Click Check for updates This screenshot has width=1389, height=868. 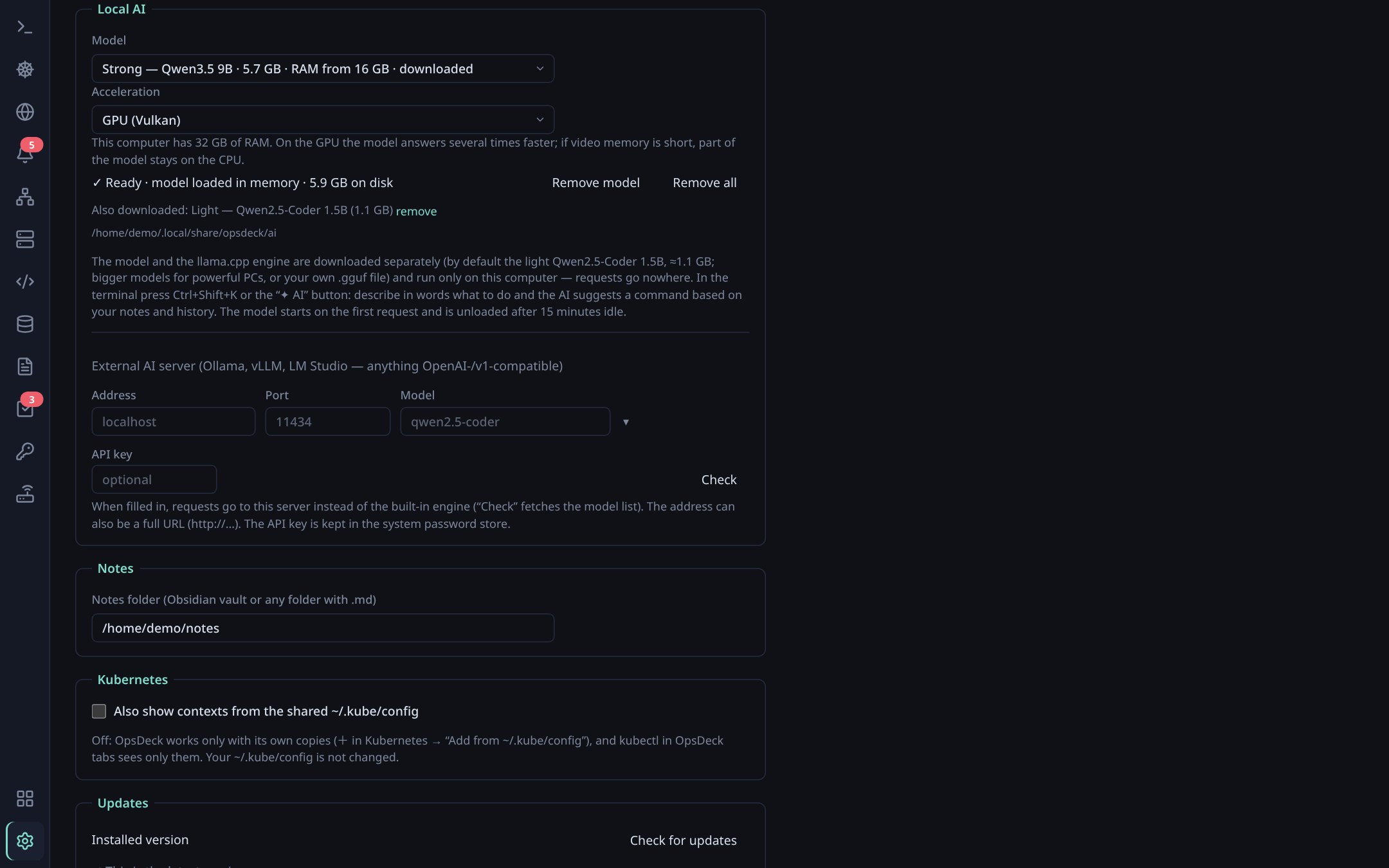click(x=683, y=841)
